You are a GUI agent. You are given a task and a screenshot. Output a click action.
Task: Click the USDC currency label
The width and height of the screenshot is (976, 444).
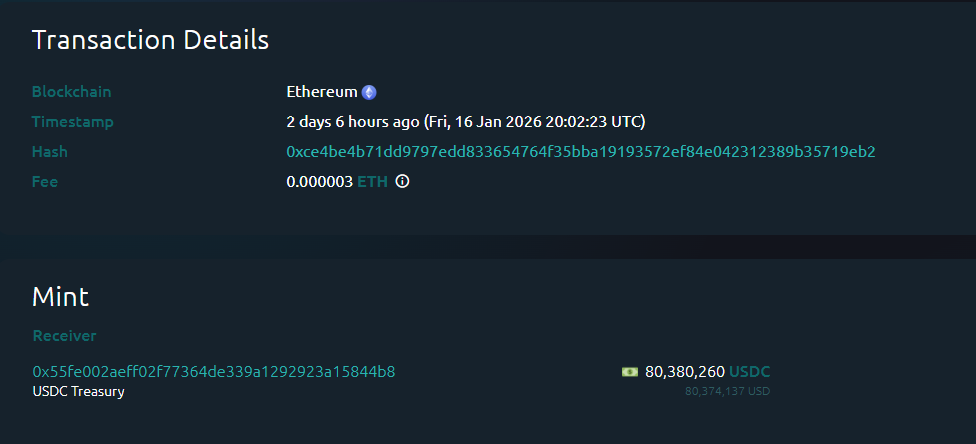pyautogui.click(x=750, y=372)
